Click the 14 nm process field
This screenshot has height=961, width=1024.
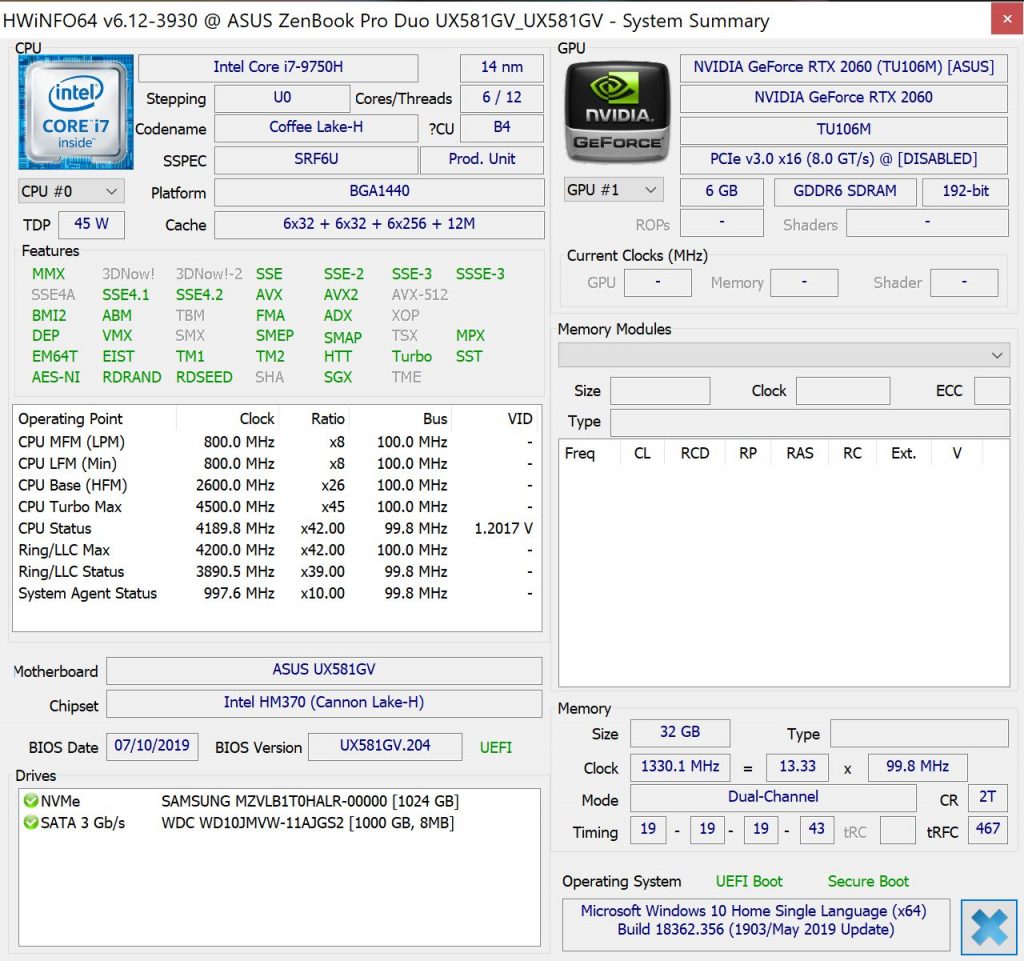[502, 67]
